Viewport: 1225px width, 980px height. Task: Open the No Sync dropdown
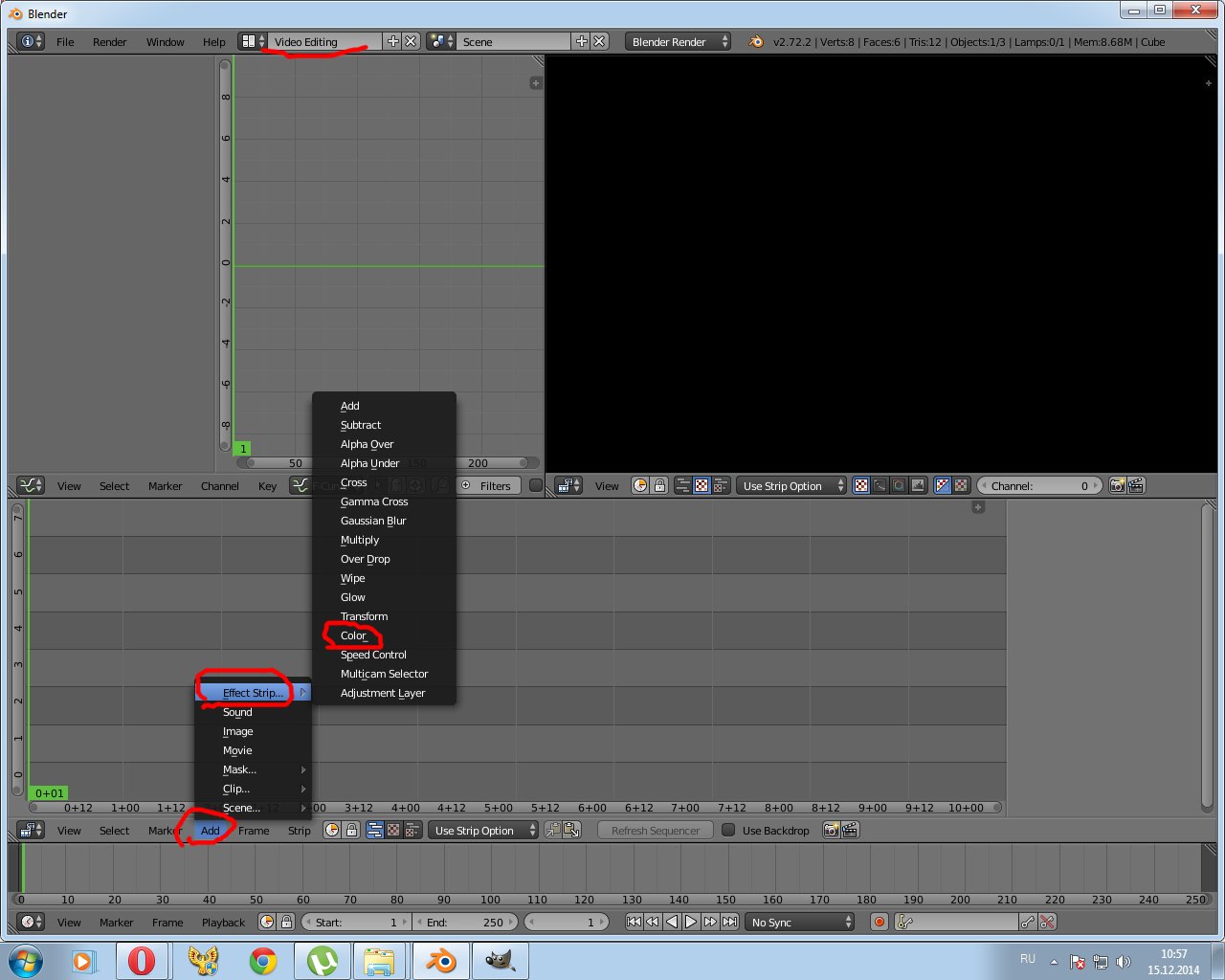coord(799,922)
